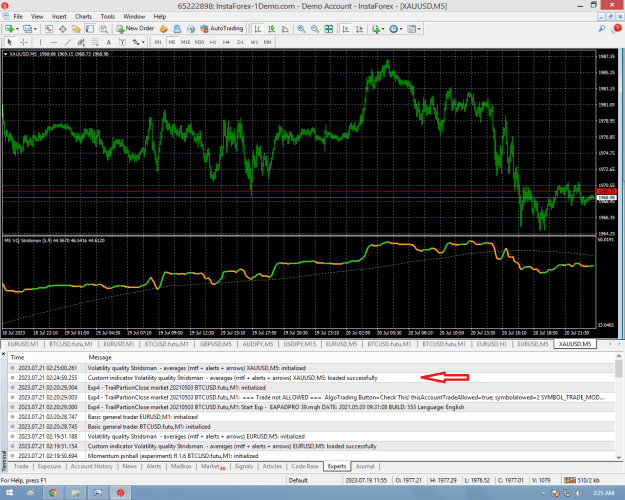The image size is (625, 500).
Task: Tile chart windows with grid icon
Action: point(328,29)
